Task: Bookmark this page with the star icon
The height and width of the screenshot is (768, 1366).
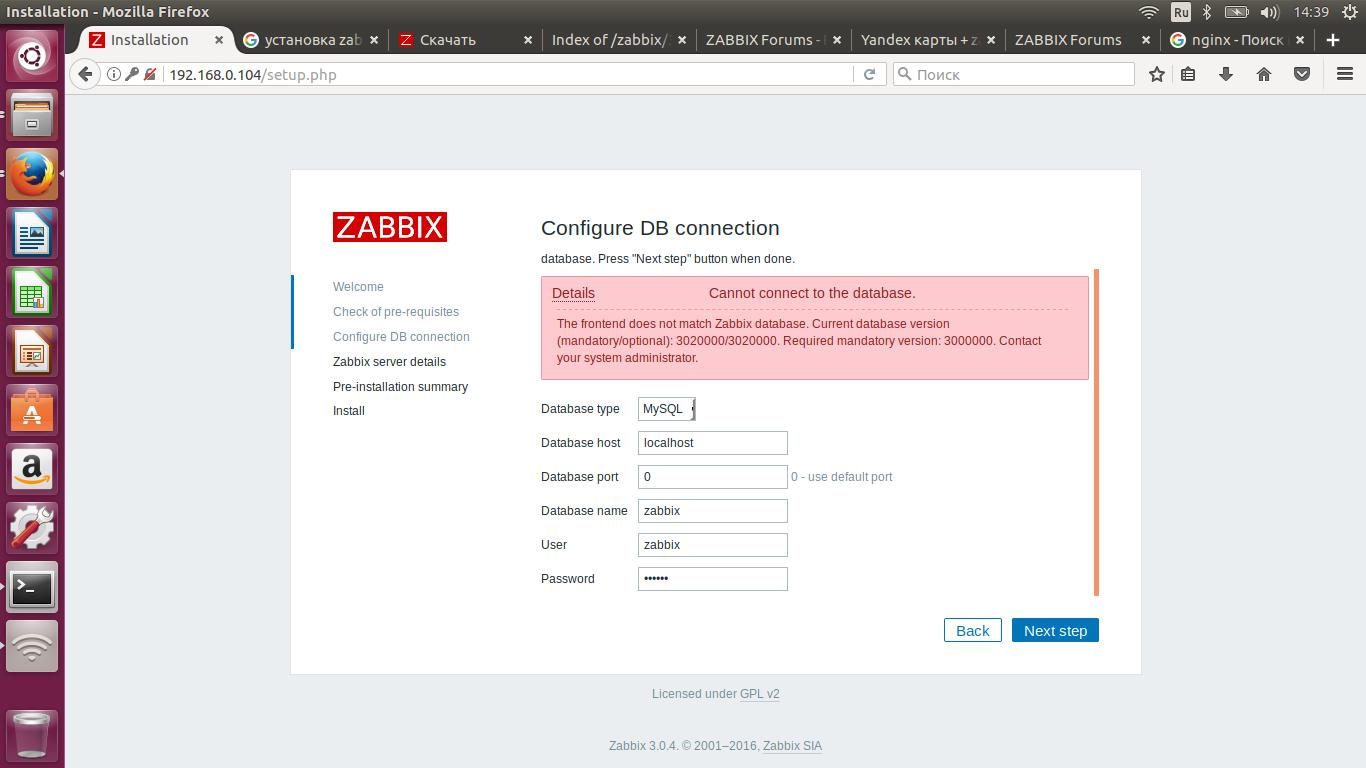Action: [1157, 74]
